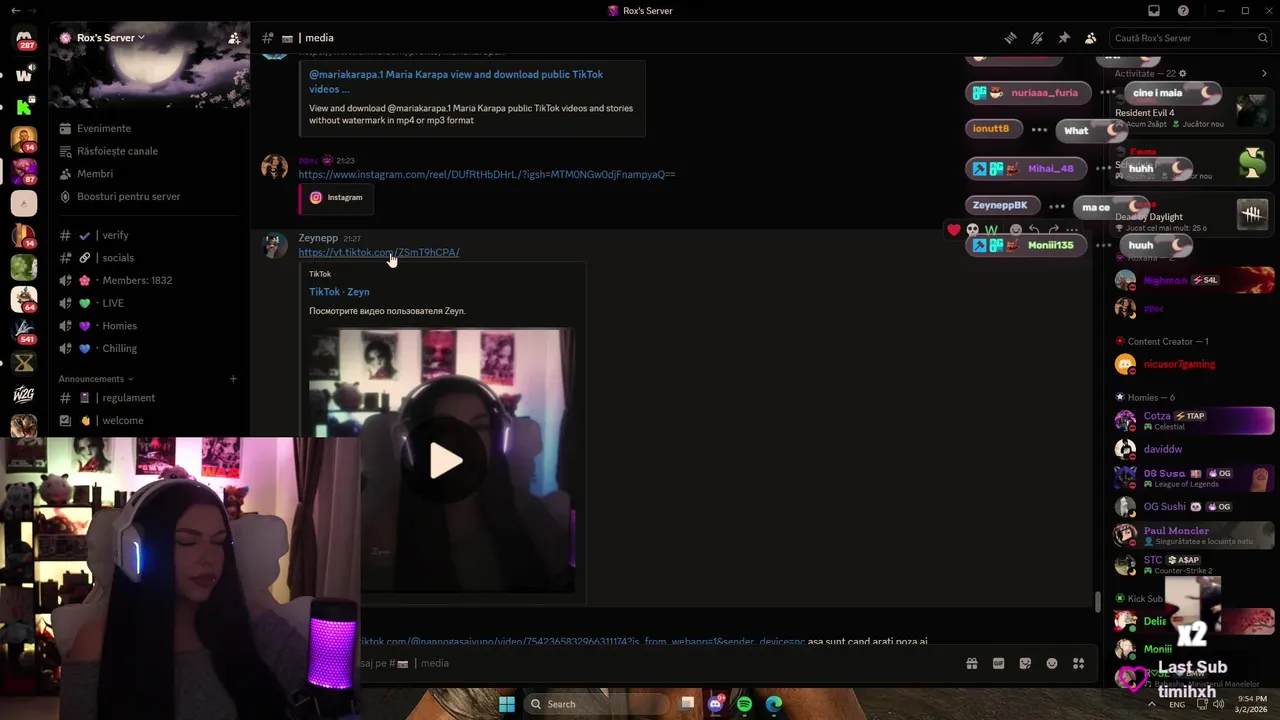Click the Instagram embed button

point(336,197)
